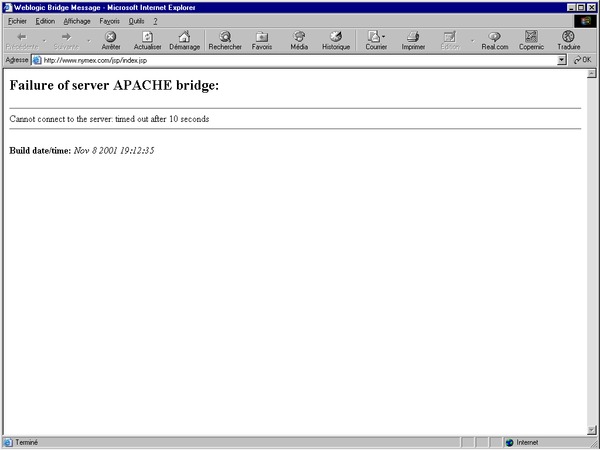
Task: Open the Rechercher search pane
Action: (225, 41)
